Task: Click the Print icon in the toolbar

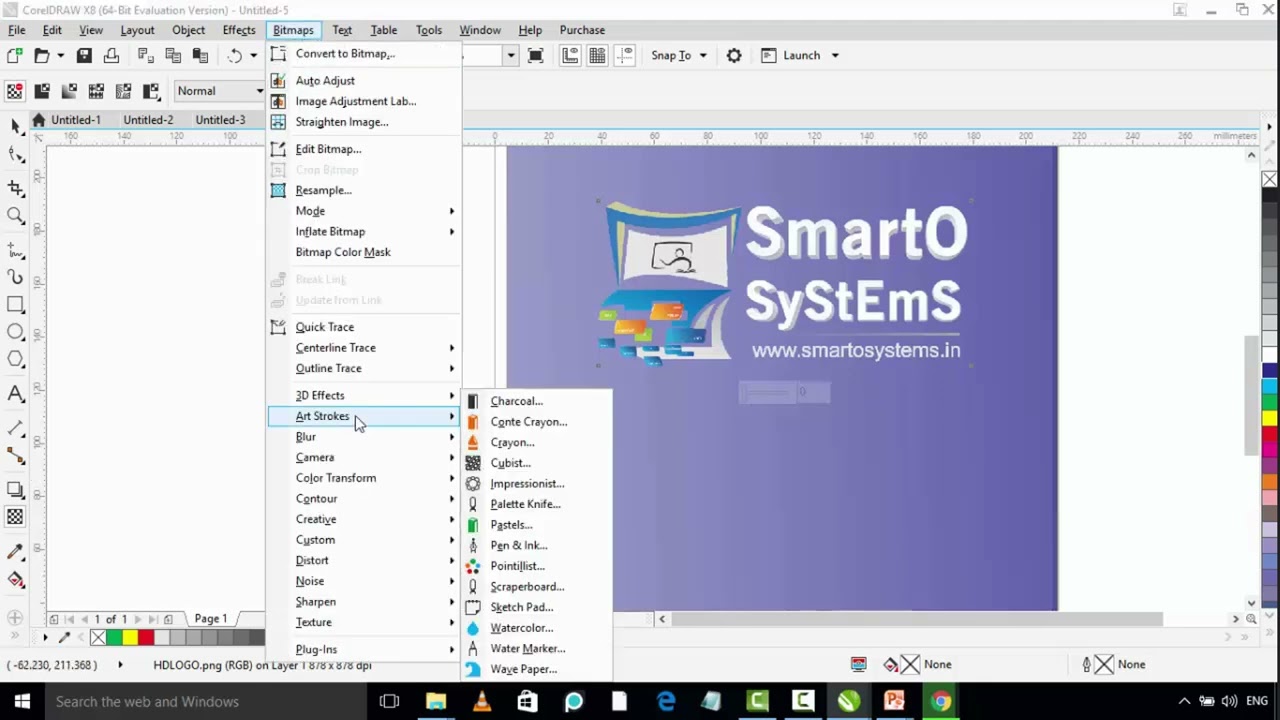Action: tap(111, 56)
